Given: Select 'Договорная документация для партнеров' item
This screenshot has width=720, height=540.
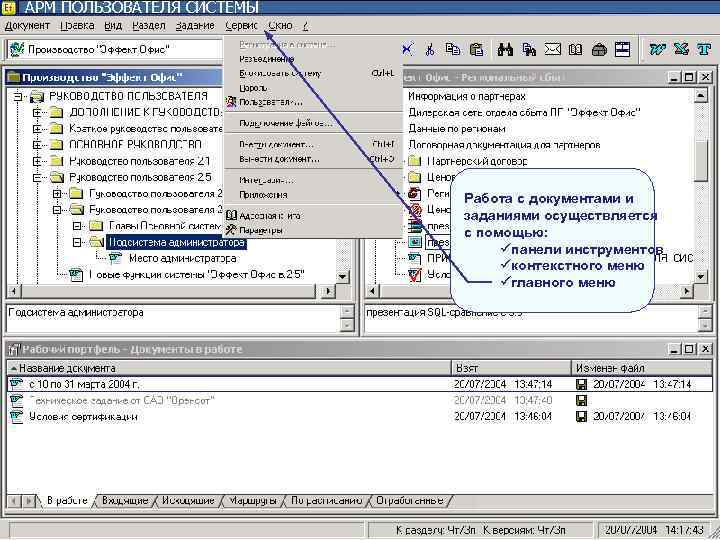Looking at the screenshot, I should [504, 145].
